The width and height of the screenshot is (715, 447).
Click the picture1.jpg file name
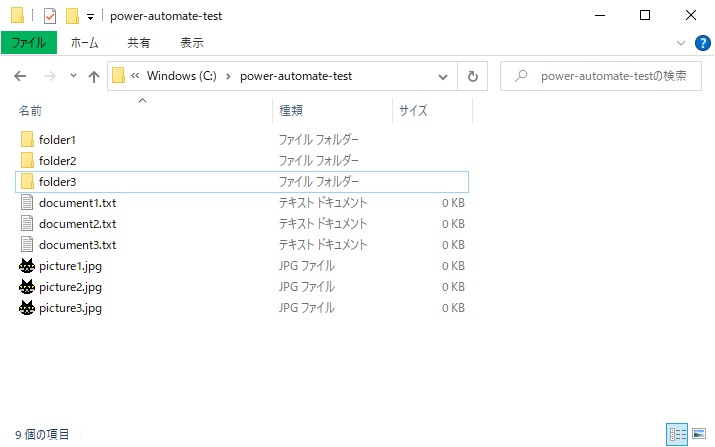click(71, 266)
